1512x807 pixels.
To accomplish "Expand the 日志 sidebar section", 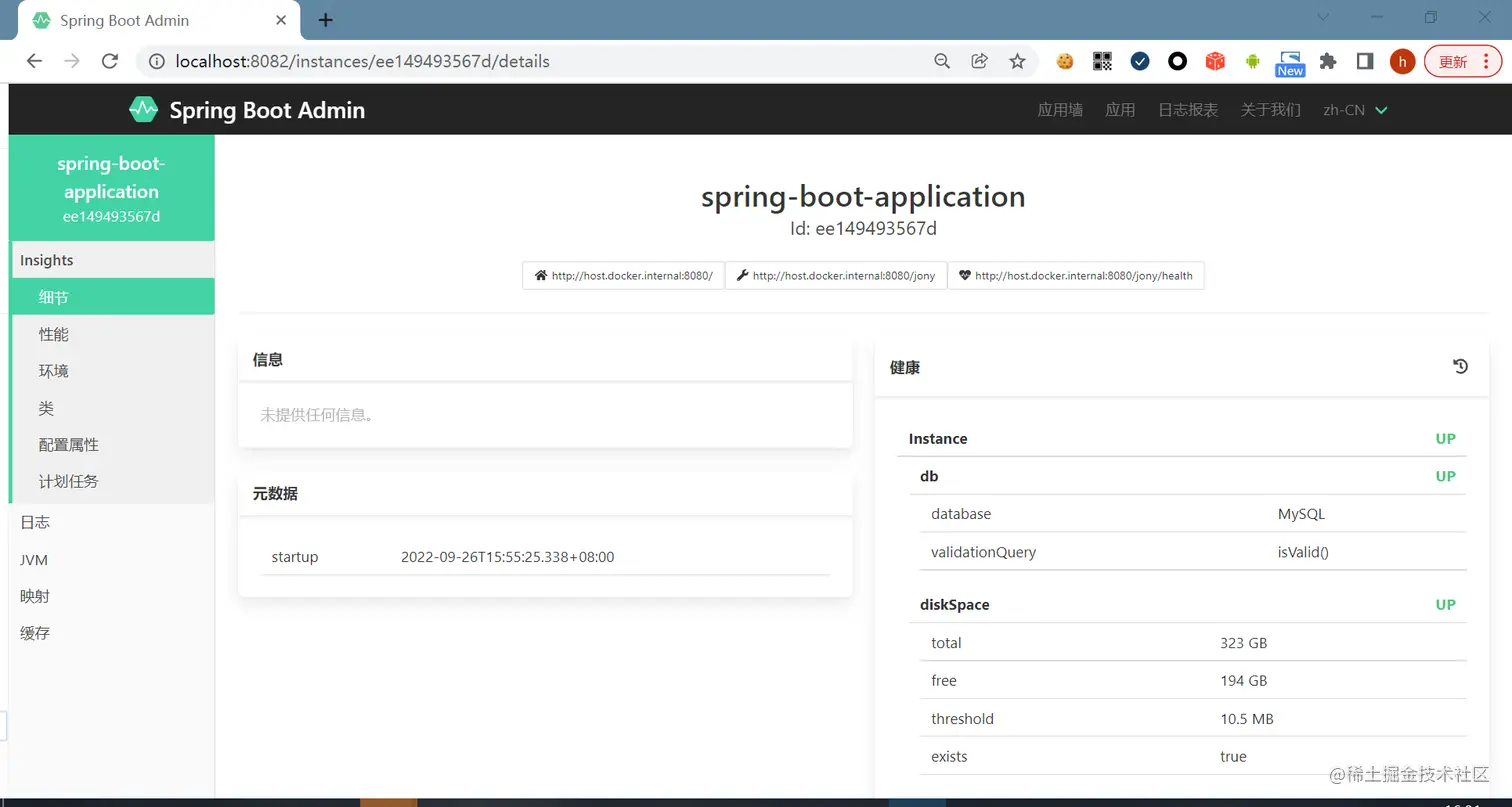I will coord(111,522).
